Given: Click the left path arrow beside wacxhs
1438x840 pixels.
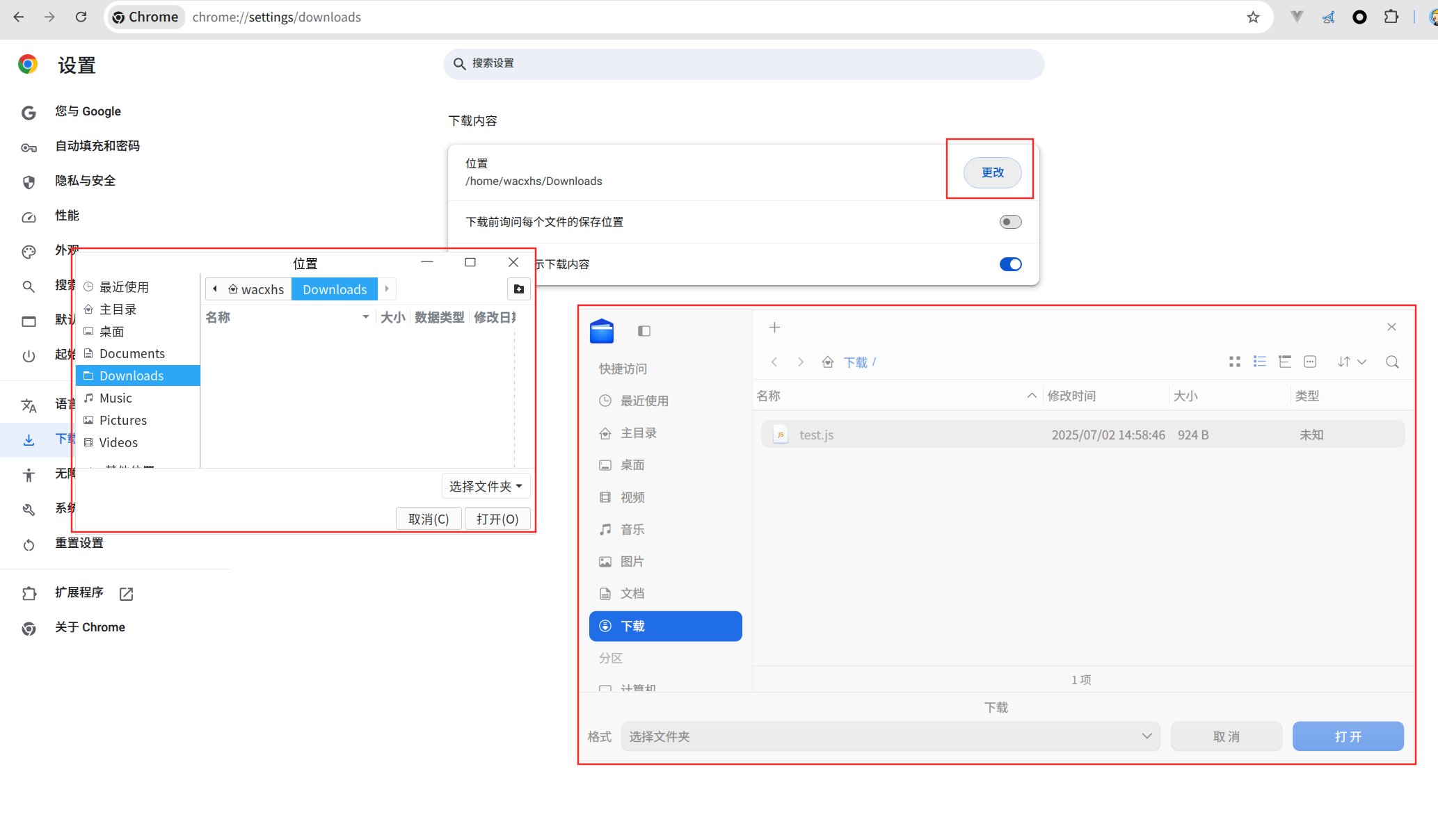Looking at the screenshot, I should coord(215,289).
